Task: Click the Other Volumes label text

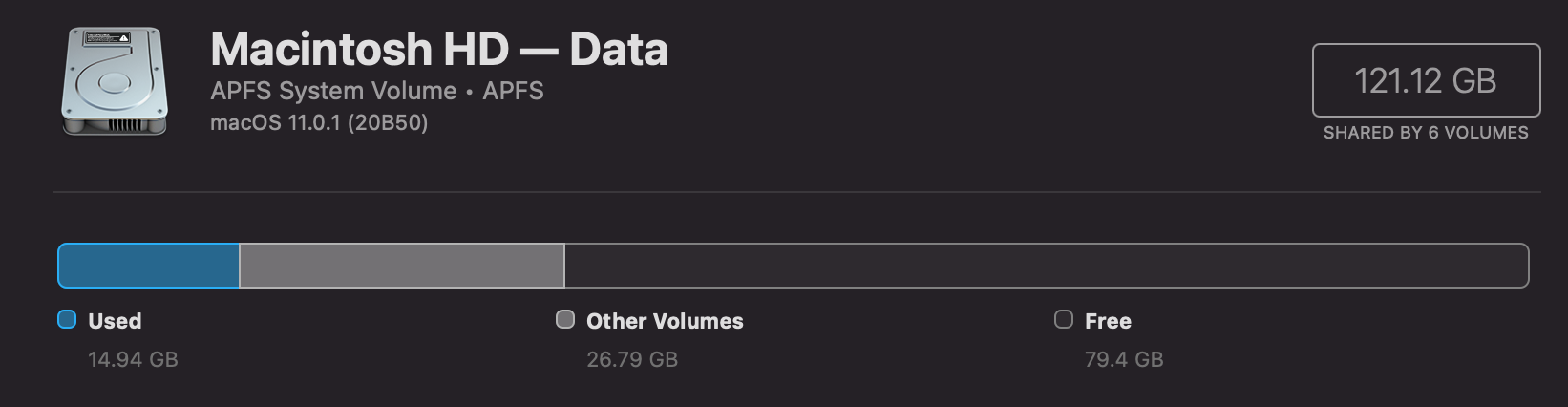Action: (665, 321)
